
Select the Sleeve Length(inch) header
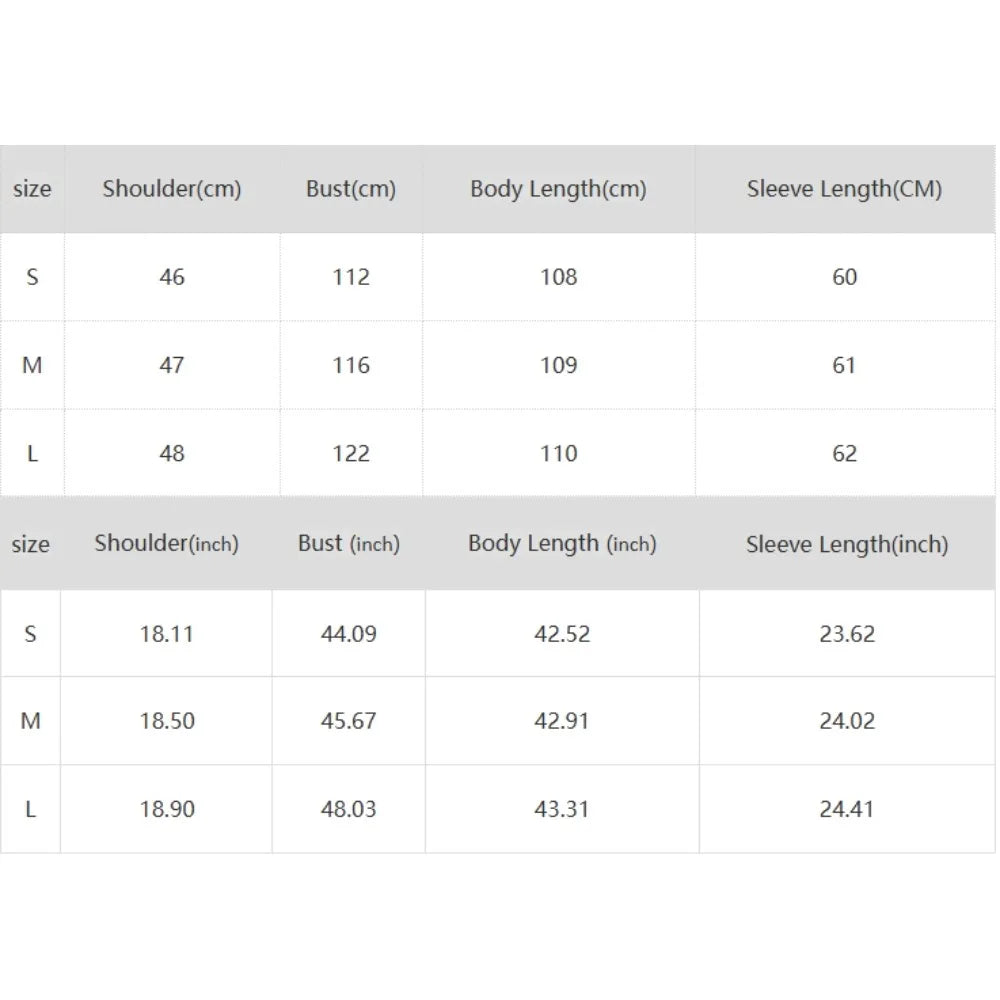(x=847, y=544)
